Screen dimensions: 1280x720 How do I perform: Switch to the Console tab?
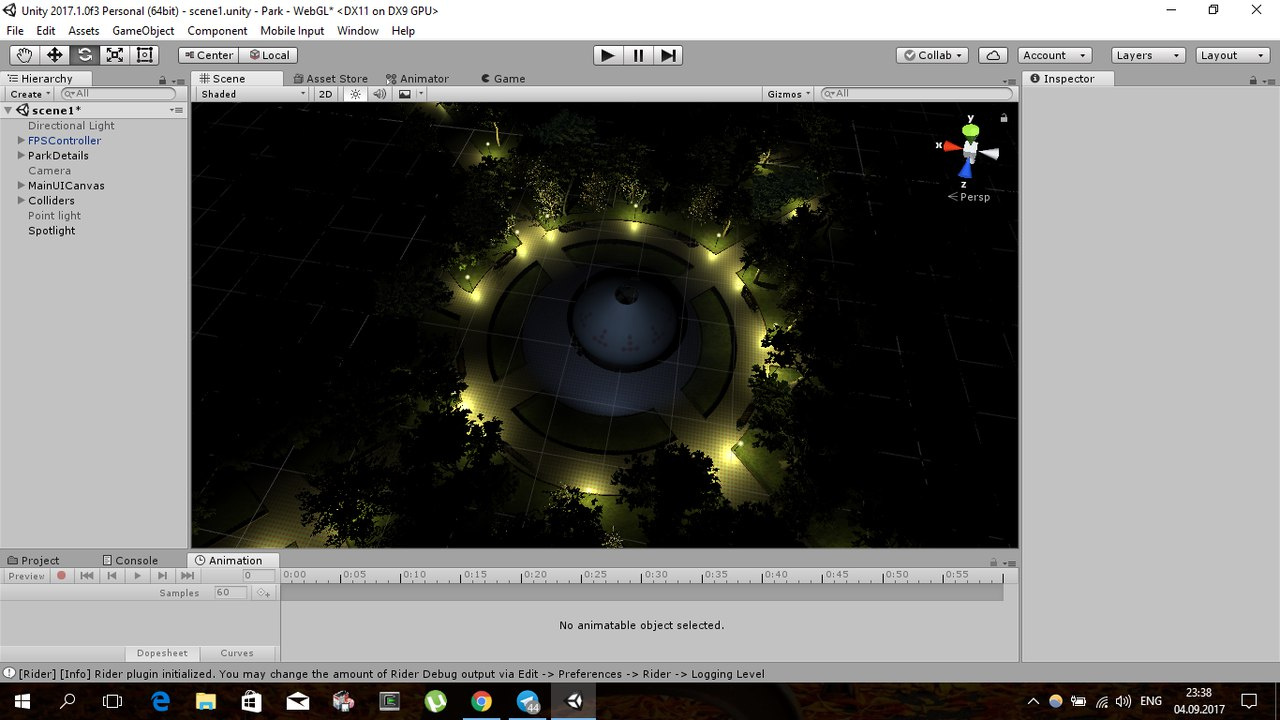click(129, 560)
